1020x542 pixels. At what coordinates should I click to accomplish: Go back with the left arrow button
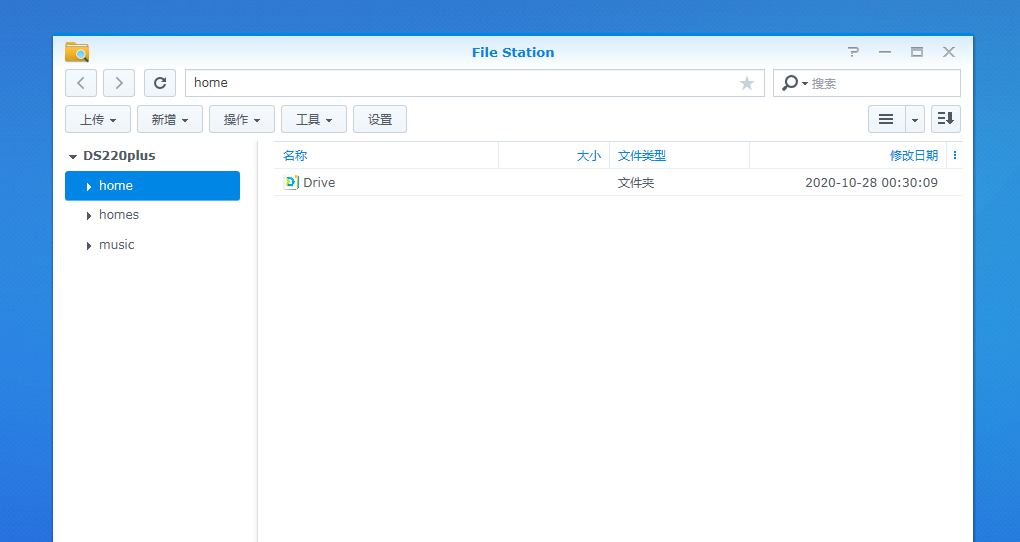81,83
